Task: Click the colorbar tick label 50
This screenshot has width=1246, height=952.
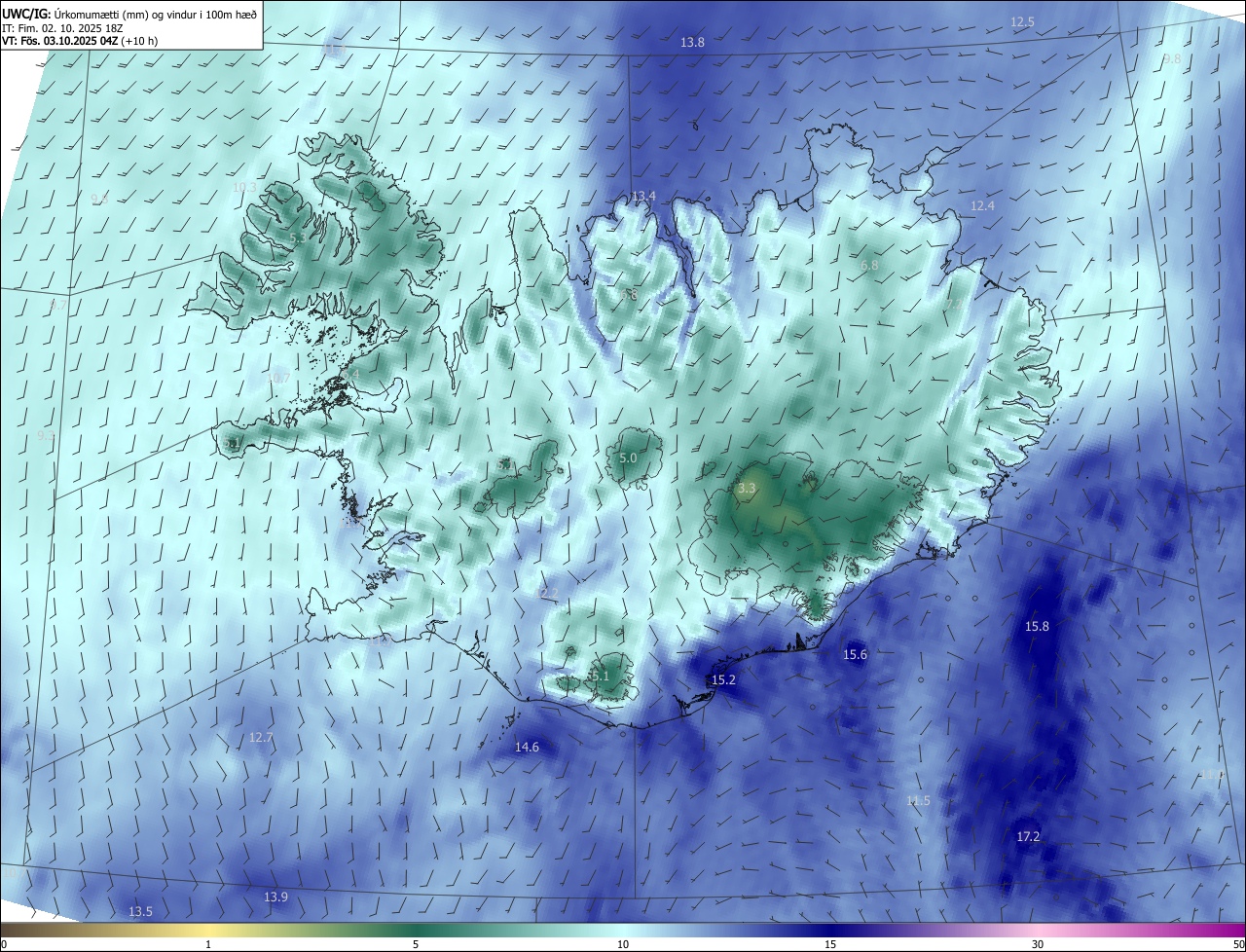Action: 1238,944
